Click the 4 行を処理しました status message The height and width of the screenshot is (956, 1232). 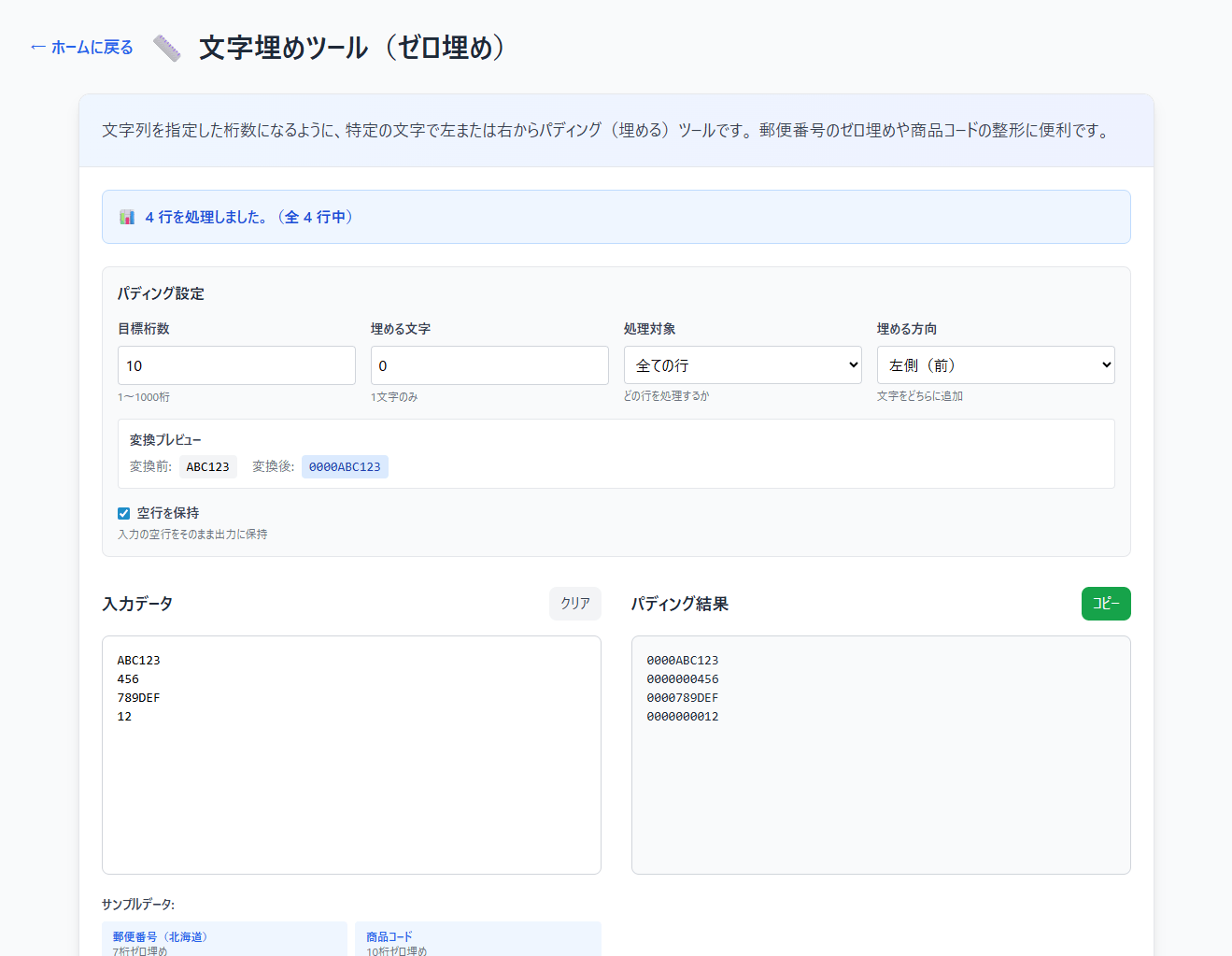coord(249,217)
